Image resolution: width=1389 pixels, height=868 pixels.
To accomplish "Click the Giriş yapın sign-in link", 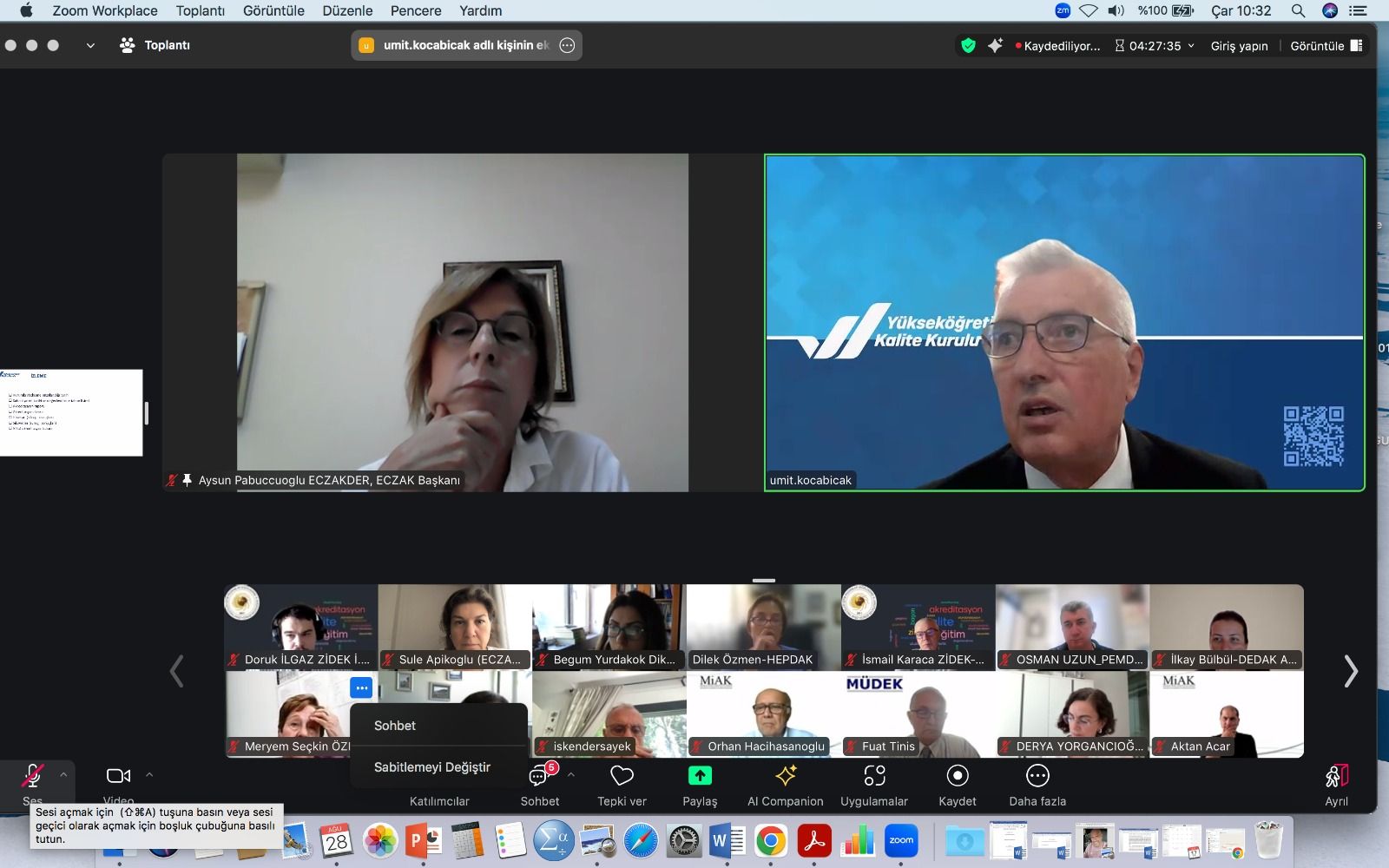I will pos(1239,46).
